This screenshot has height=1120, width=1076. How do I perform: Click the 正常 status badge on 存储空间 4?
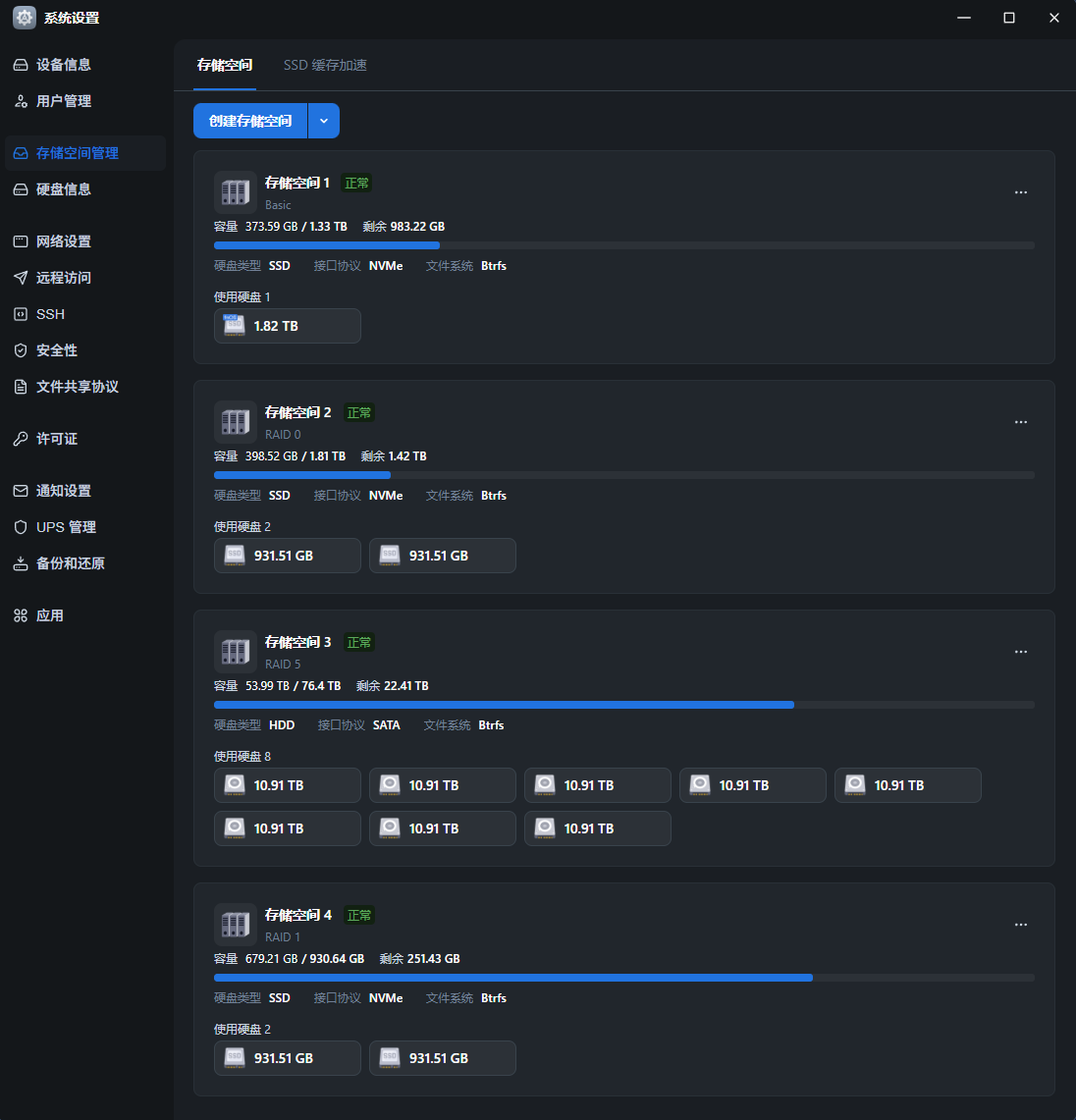coord(358,914)
